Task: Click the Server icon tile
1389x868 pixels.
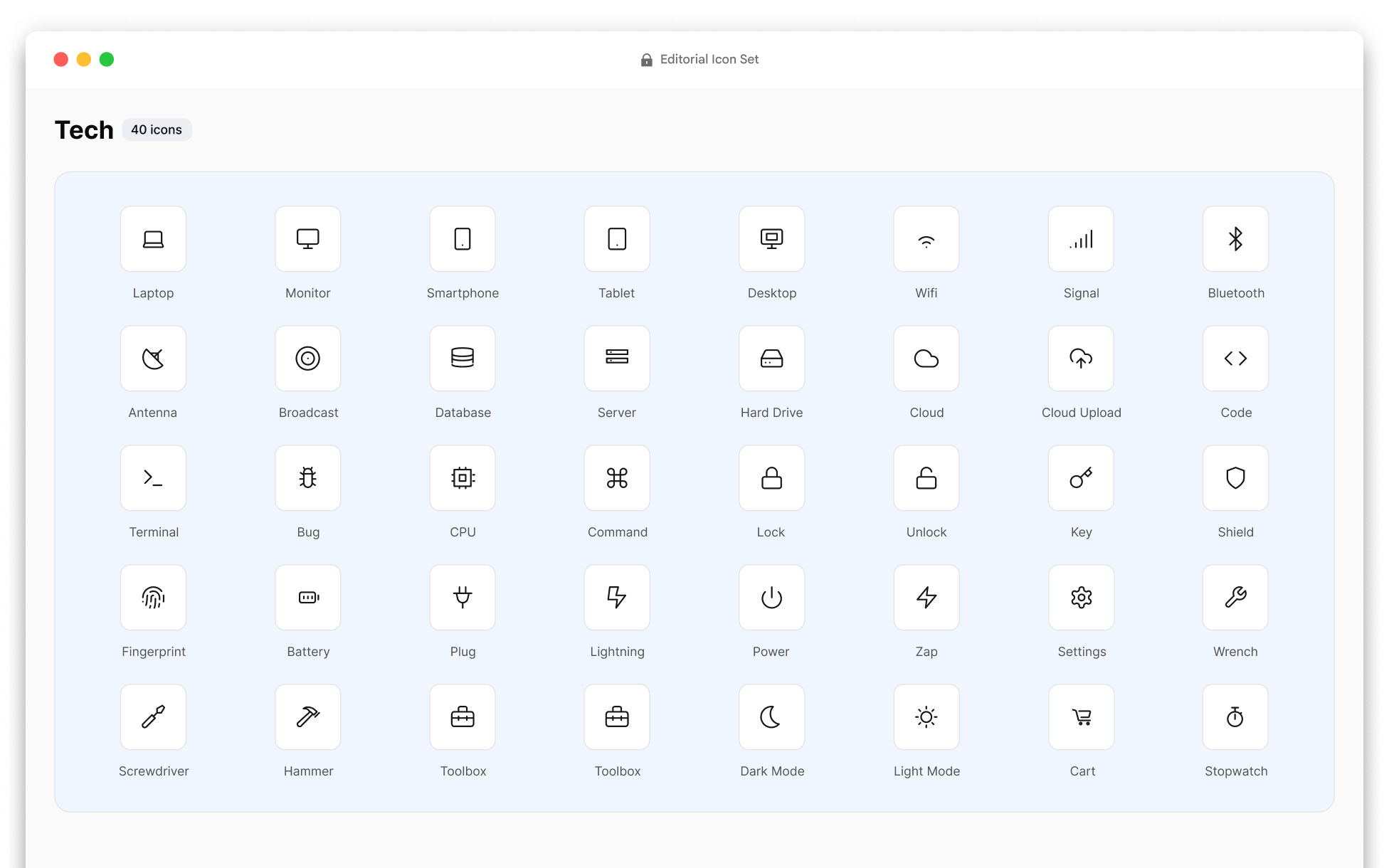Action: (x=617, y=359)
